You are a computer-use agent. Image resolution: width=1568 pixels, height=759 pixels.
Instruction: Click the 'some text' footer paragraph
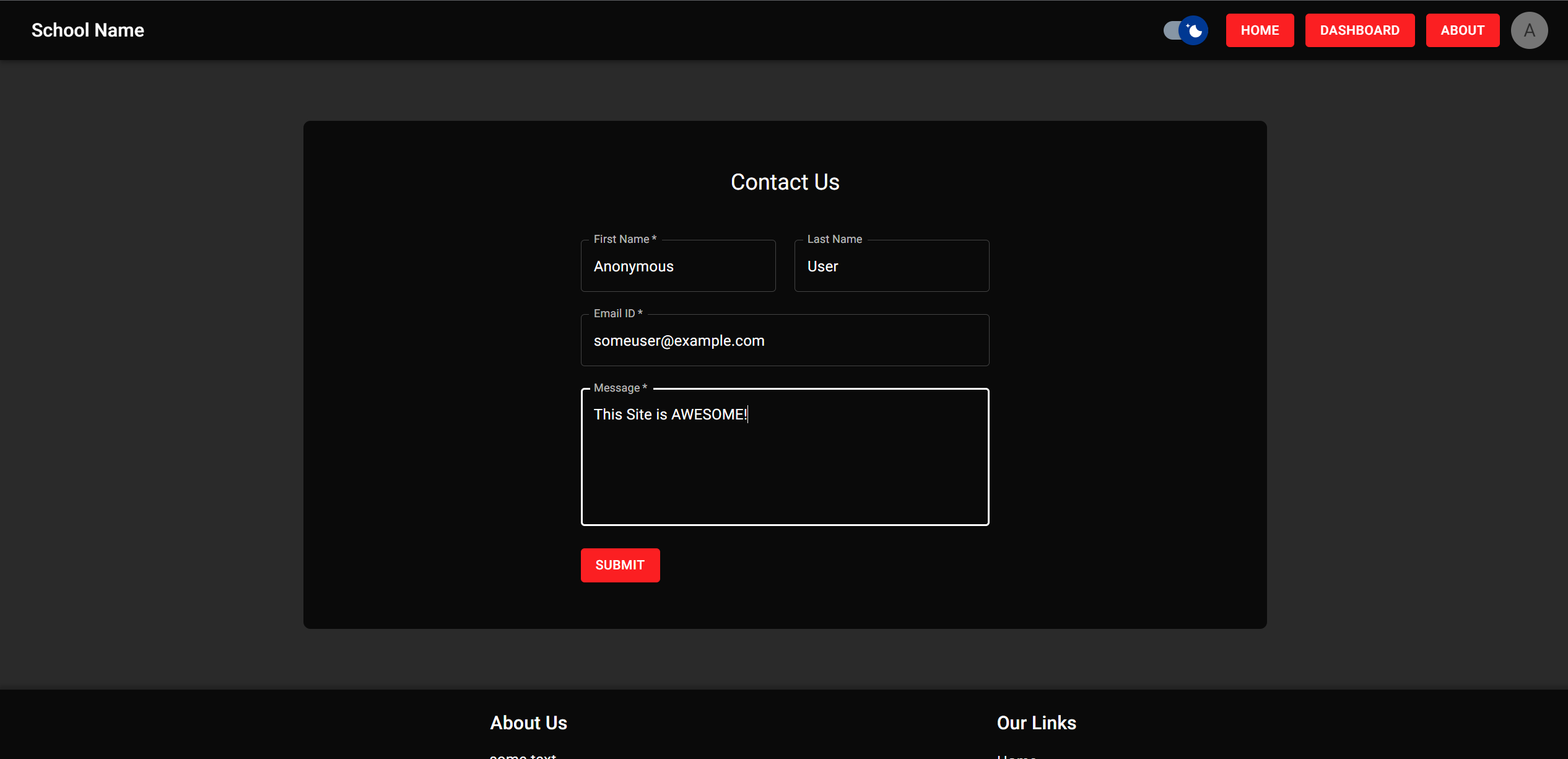pyautogui.click(x=523, y=756)
